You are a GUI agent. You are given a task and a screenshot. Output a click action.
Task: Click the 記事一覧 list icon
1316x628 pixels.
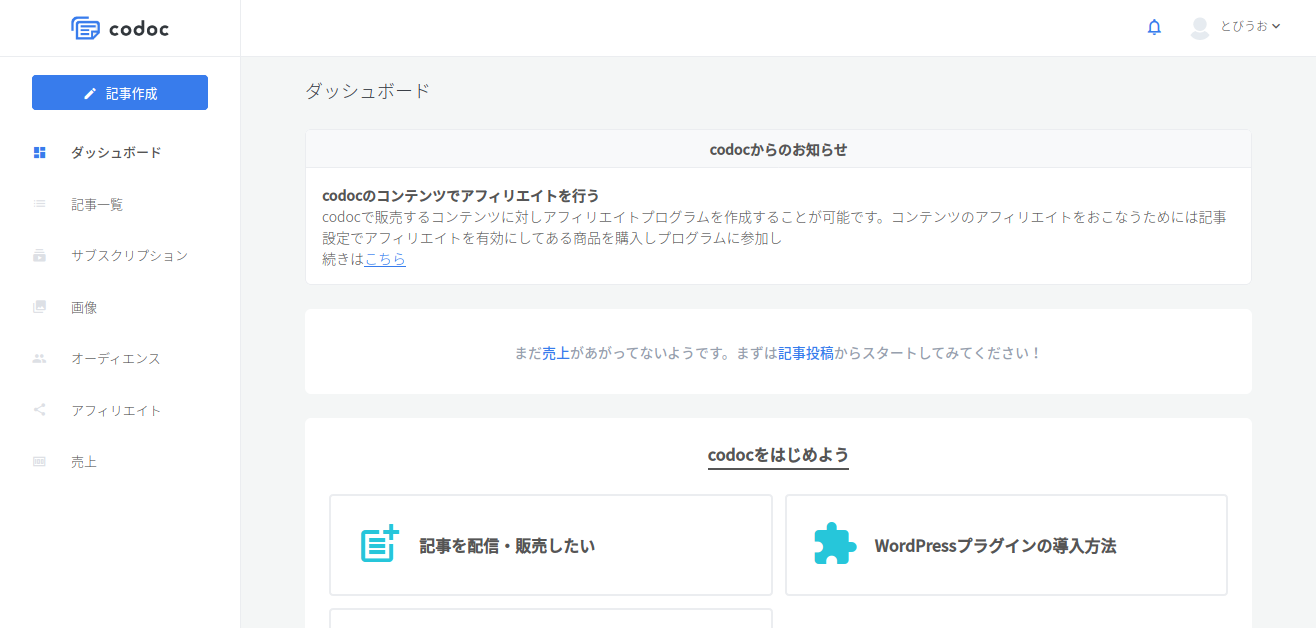pos(40,204)
